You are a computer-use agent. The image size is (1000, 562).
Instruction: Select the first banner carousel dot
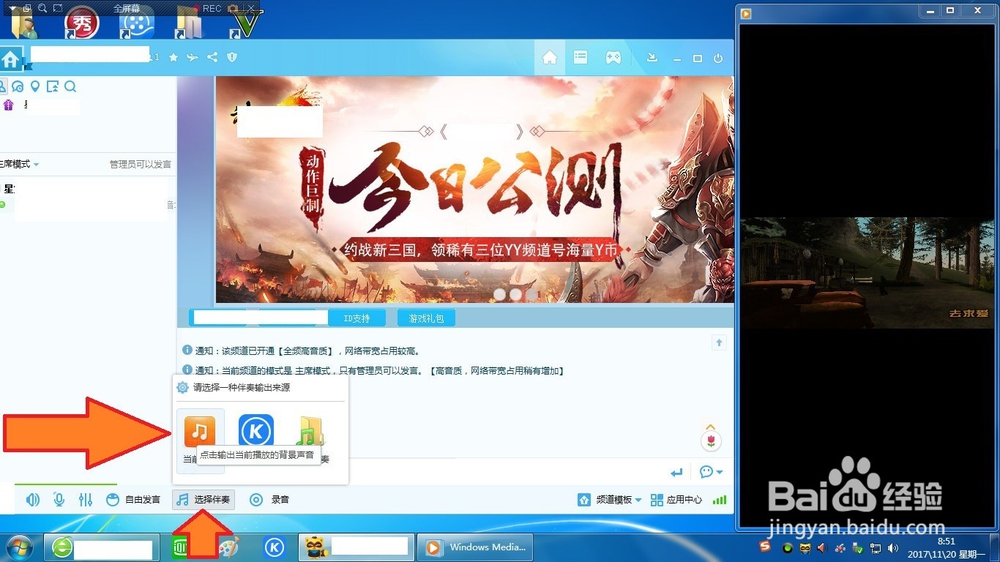500,294
